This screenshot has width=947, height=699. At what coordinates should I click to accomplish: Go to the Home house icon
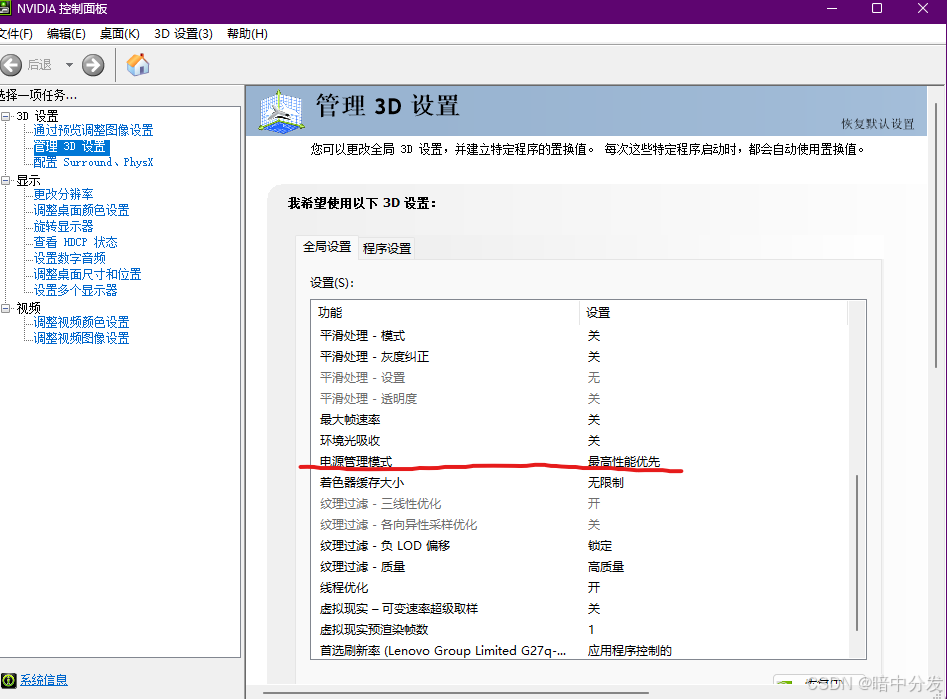(x=138, y=64)
